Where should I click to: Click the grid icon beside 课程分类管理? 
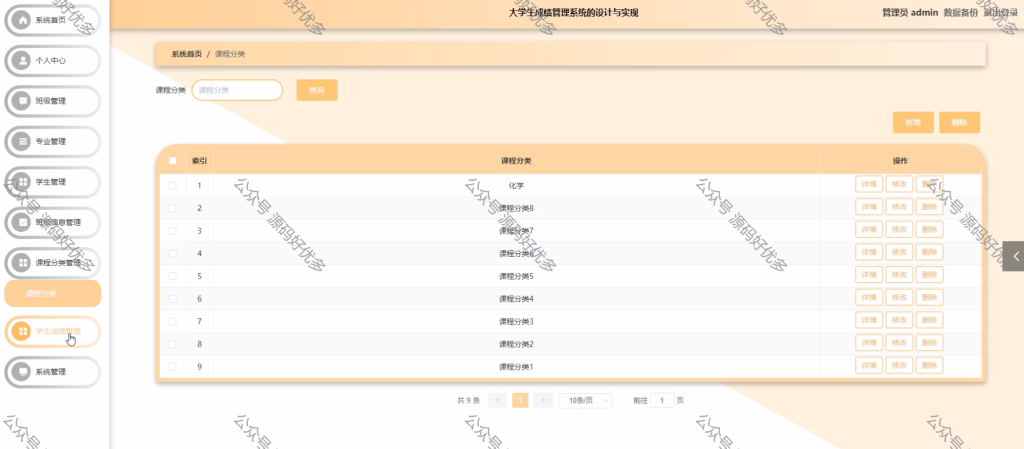coord(22,263)
